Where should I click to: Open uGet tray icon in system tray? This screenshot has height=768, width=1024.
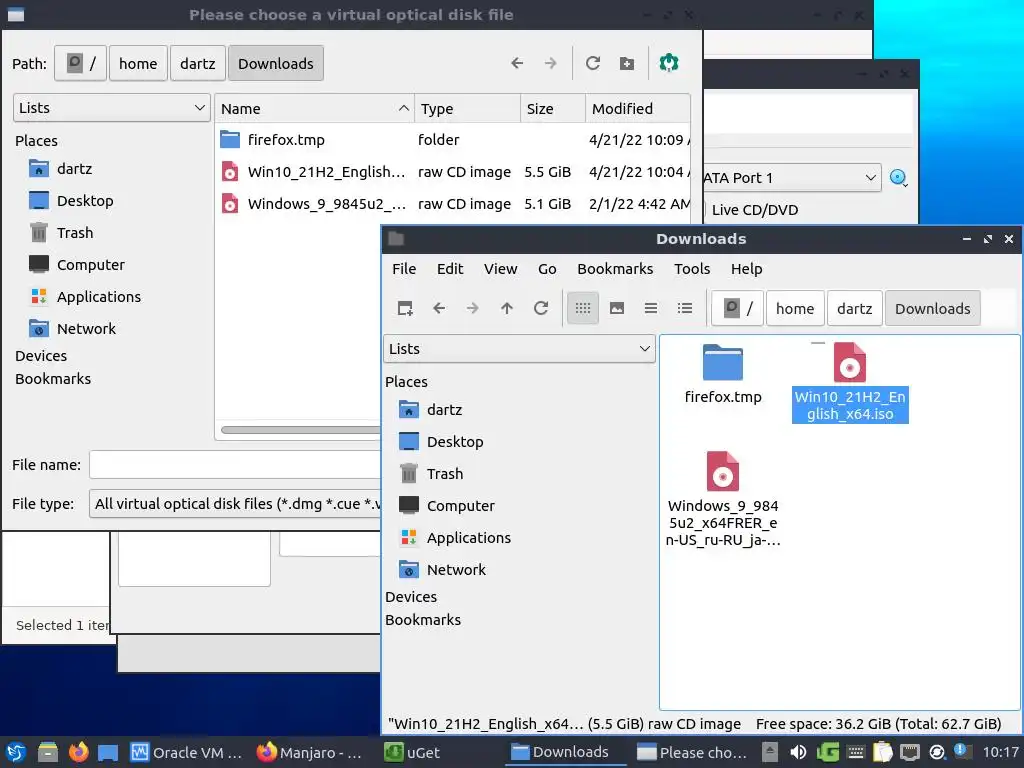827,752
